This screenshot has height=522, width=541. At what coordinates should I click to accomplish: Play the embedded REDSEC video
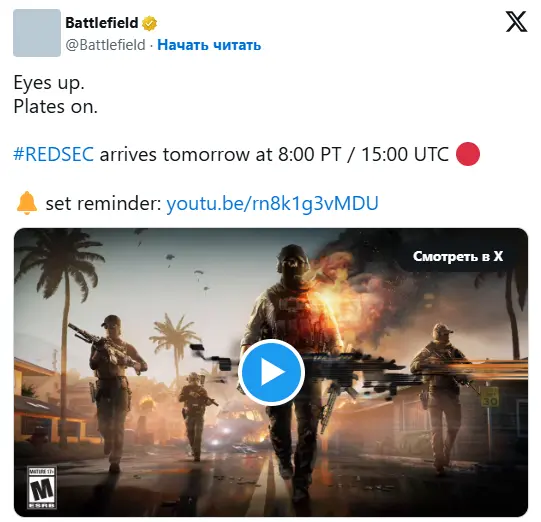(271, 372)
